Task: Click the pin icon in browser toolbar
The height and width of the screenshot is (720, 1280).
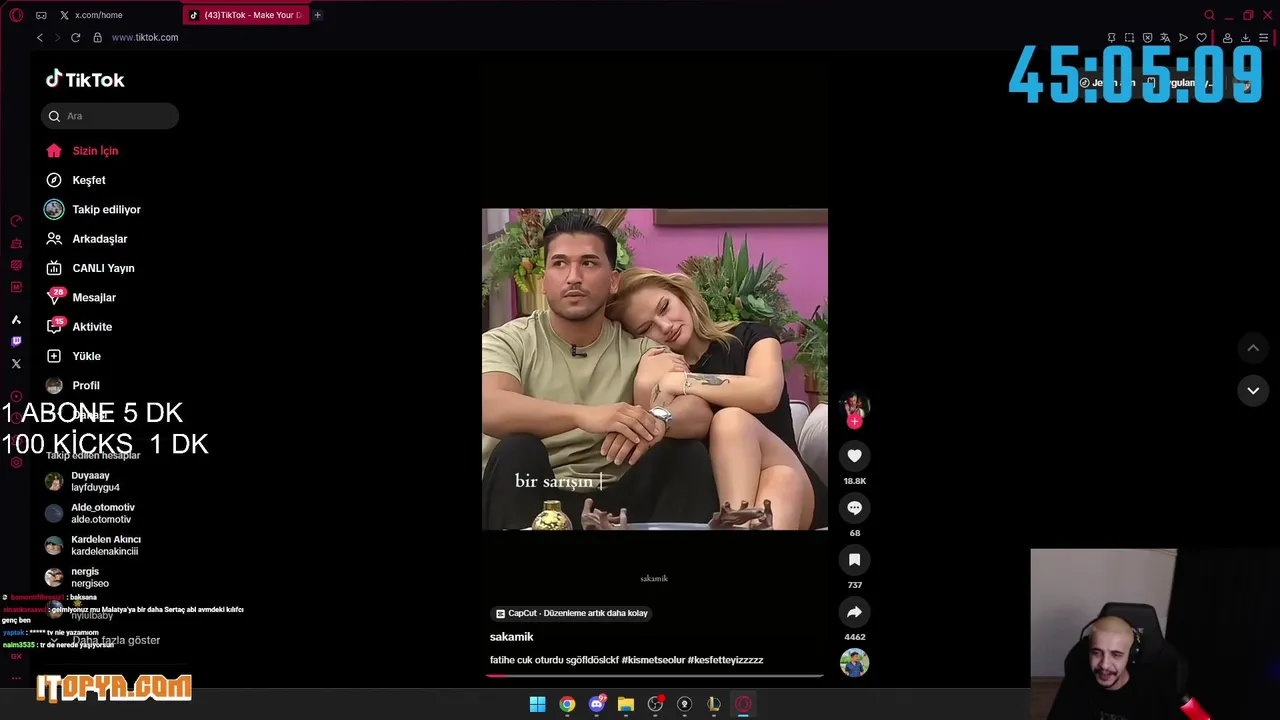Action: pos(1111,38)
